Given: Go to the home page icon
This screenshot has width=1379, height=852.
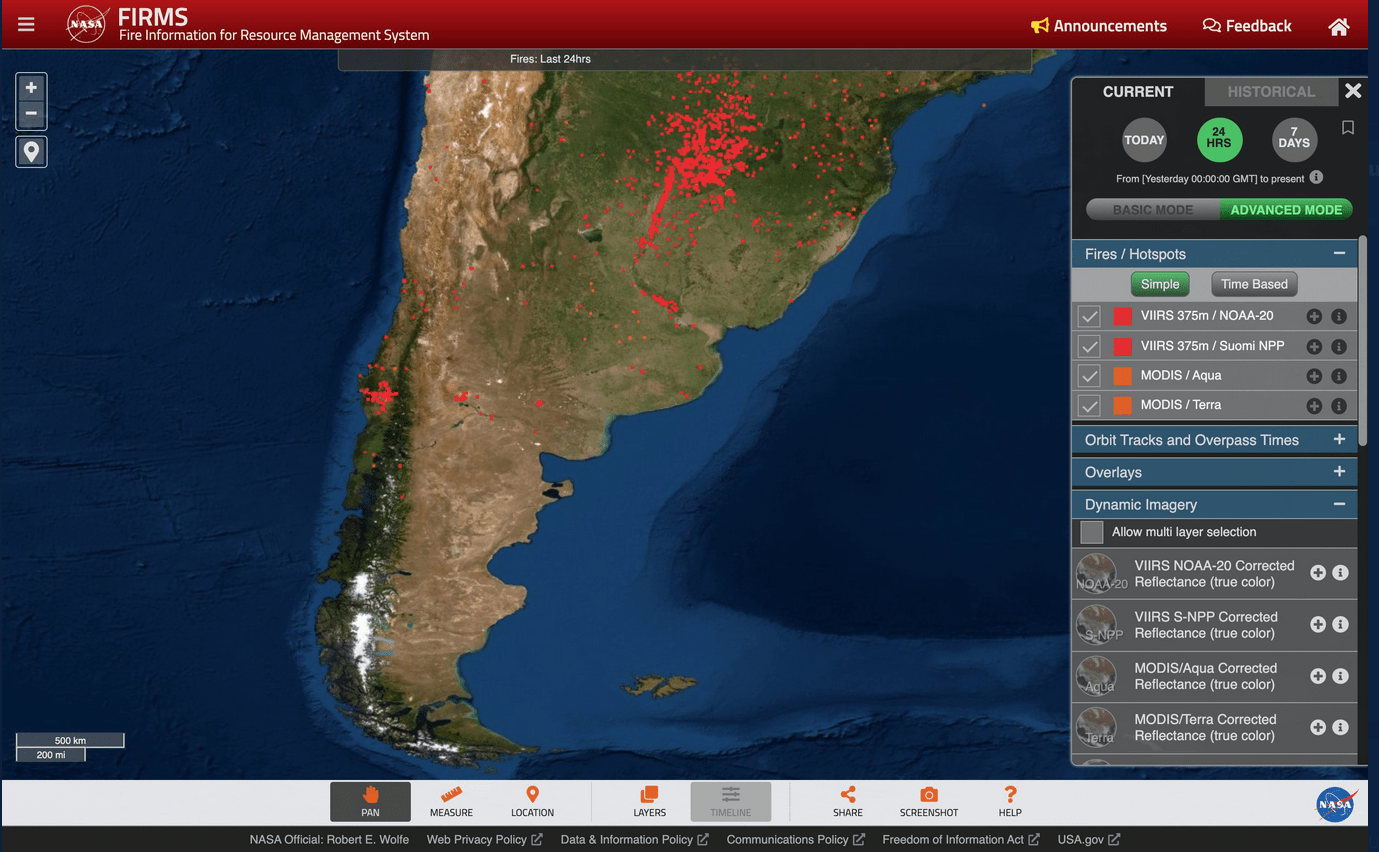Looking at the screenshot, I should [1339, 27].
